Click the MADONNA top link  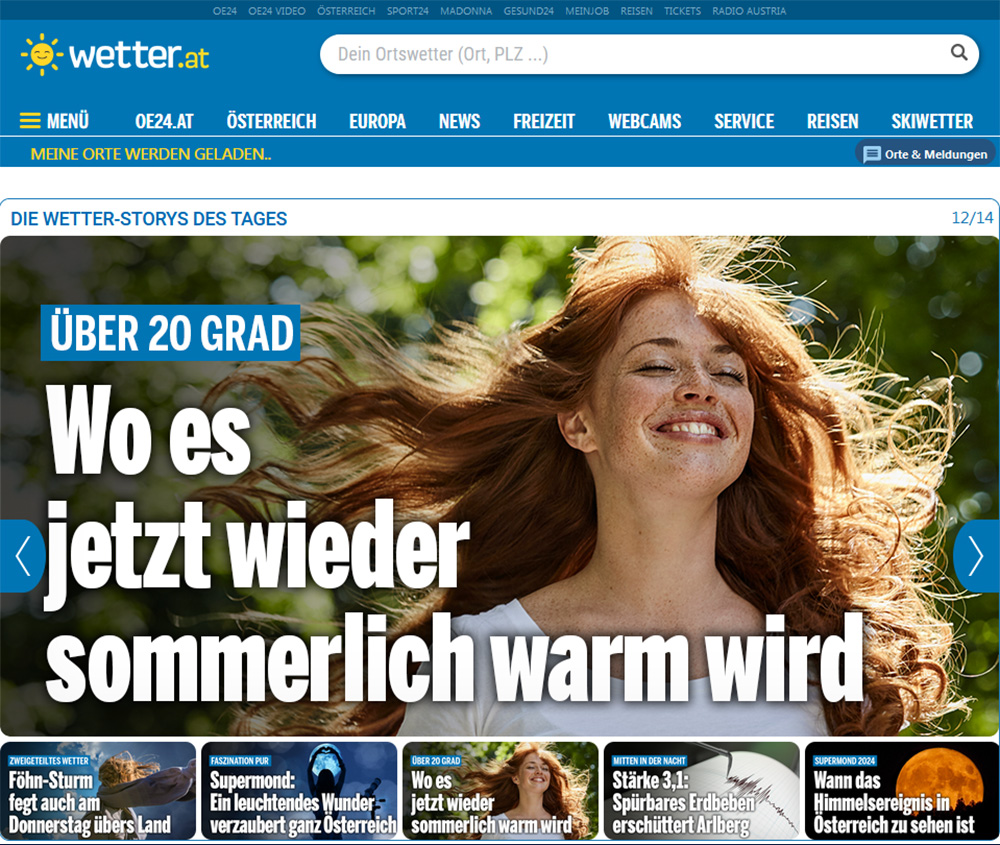(x=466, y=11)
